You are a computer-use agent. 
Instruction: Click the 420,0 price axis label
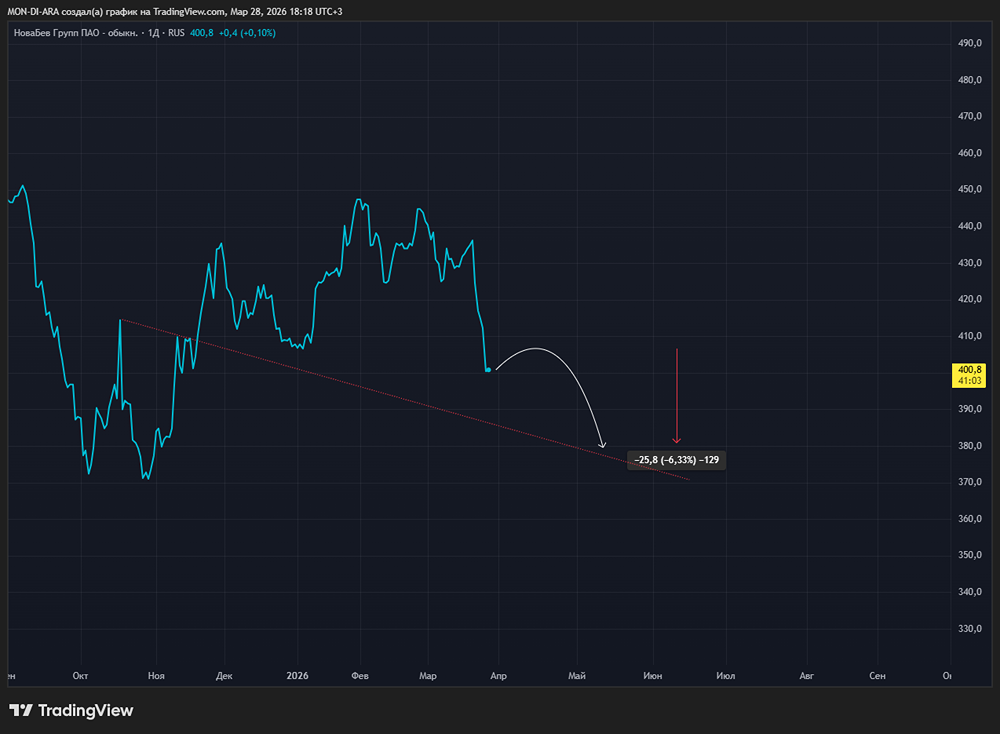click(969, 299)
